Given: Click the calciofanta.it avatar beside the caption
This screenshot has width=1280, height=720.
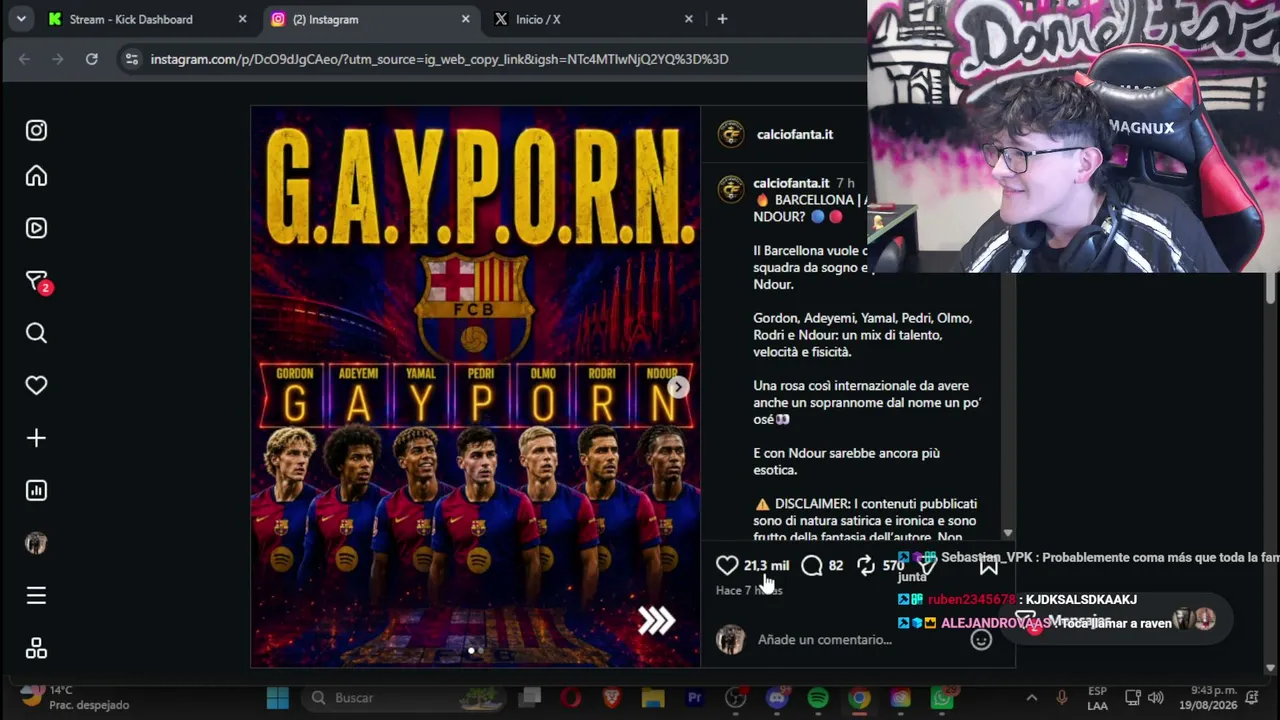Looking at the screenshot, I should [731, 188].
